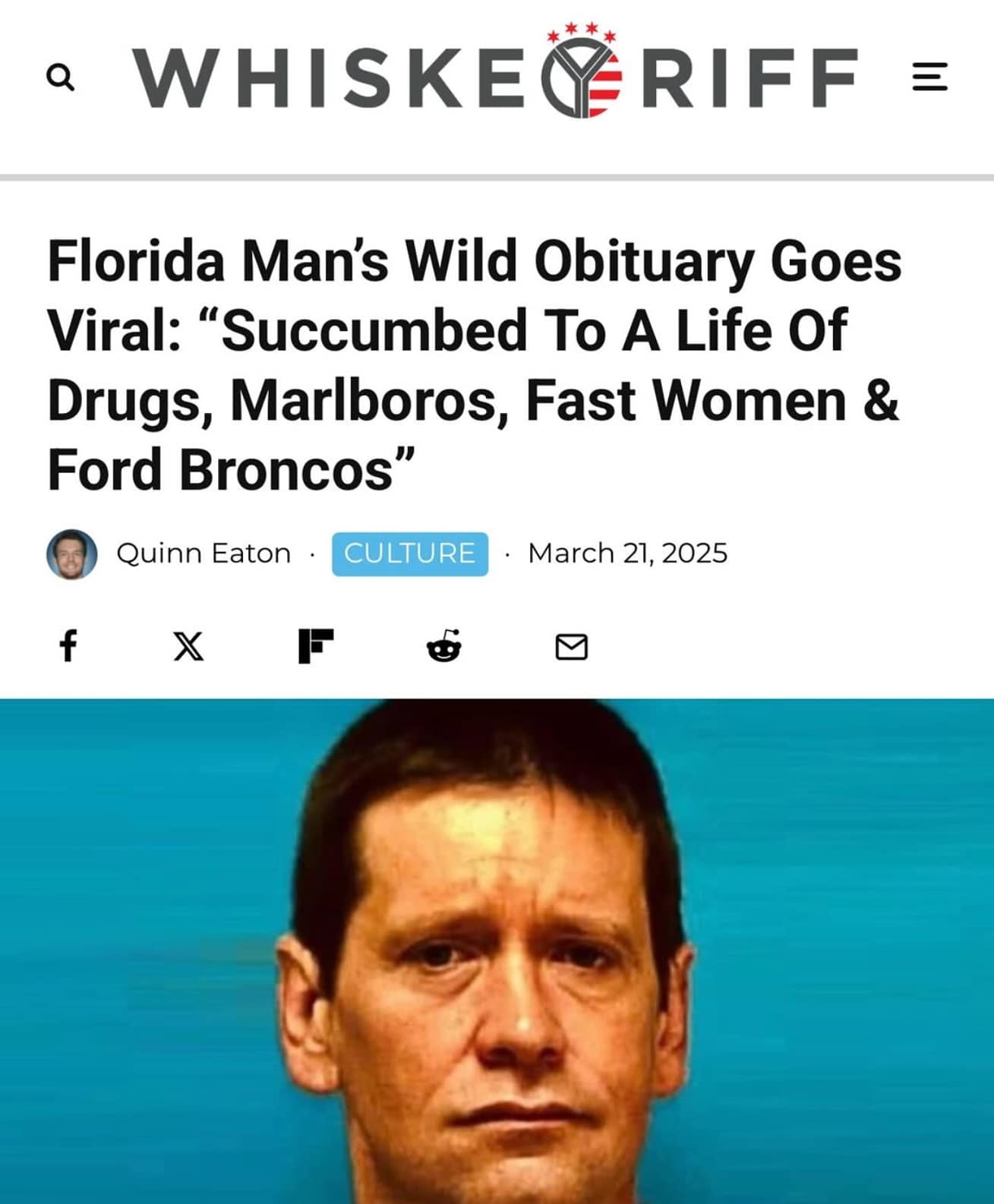Send the article via email icon
The width and height of the screenshot is (994, 1204).
pos(571,647)
